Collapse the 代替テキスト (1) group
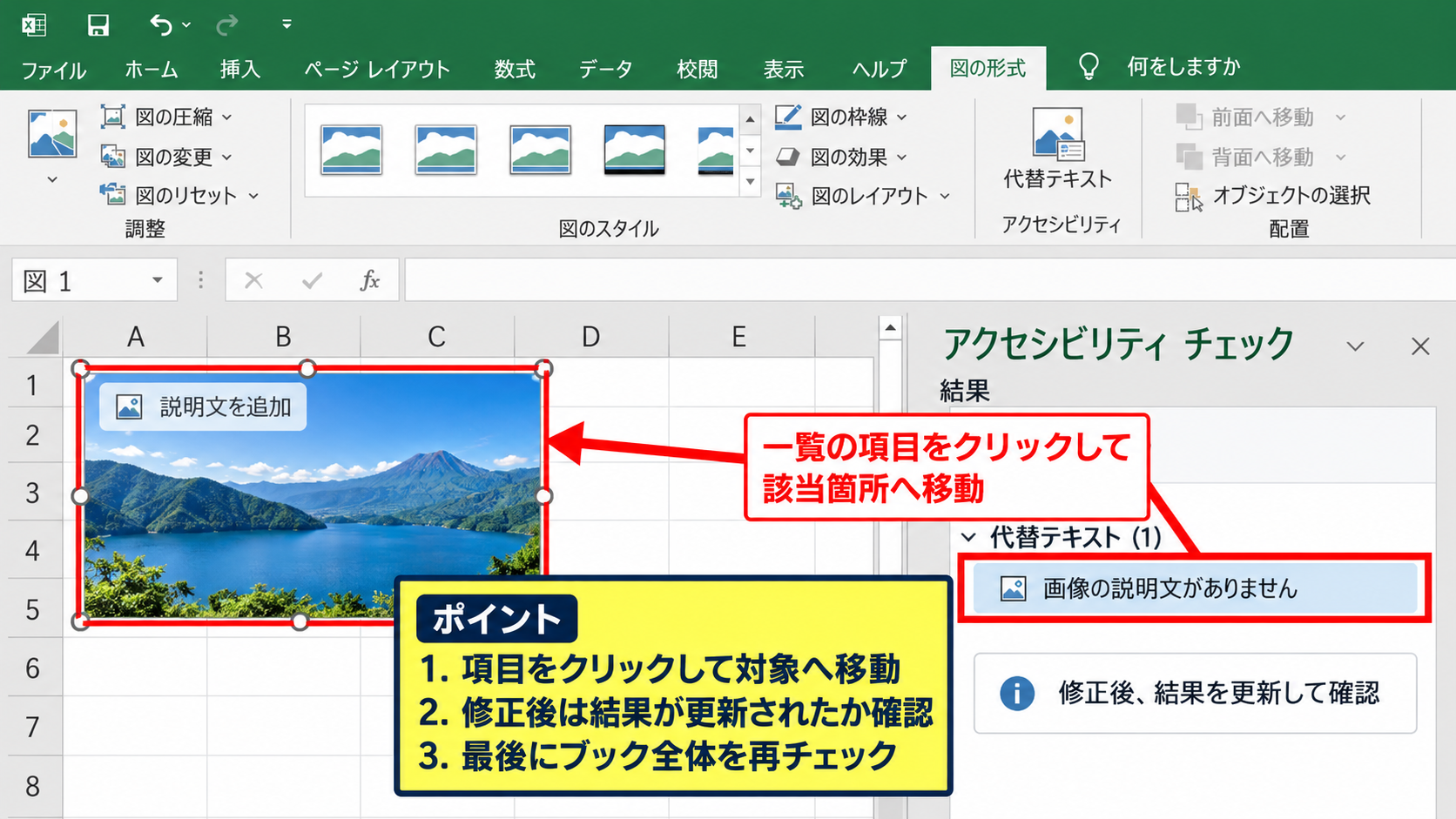 pyautogui.click(x=968, y=537)
